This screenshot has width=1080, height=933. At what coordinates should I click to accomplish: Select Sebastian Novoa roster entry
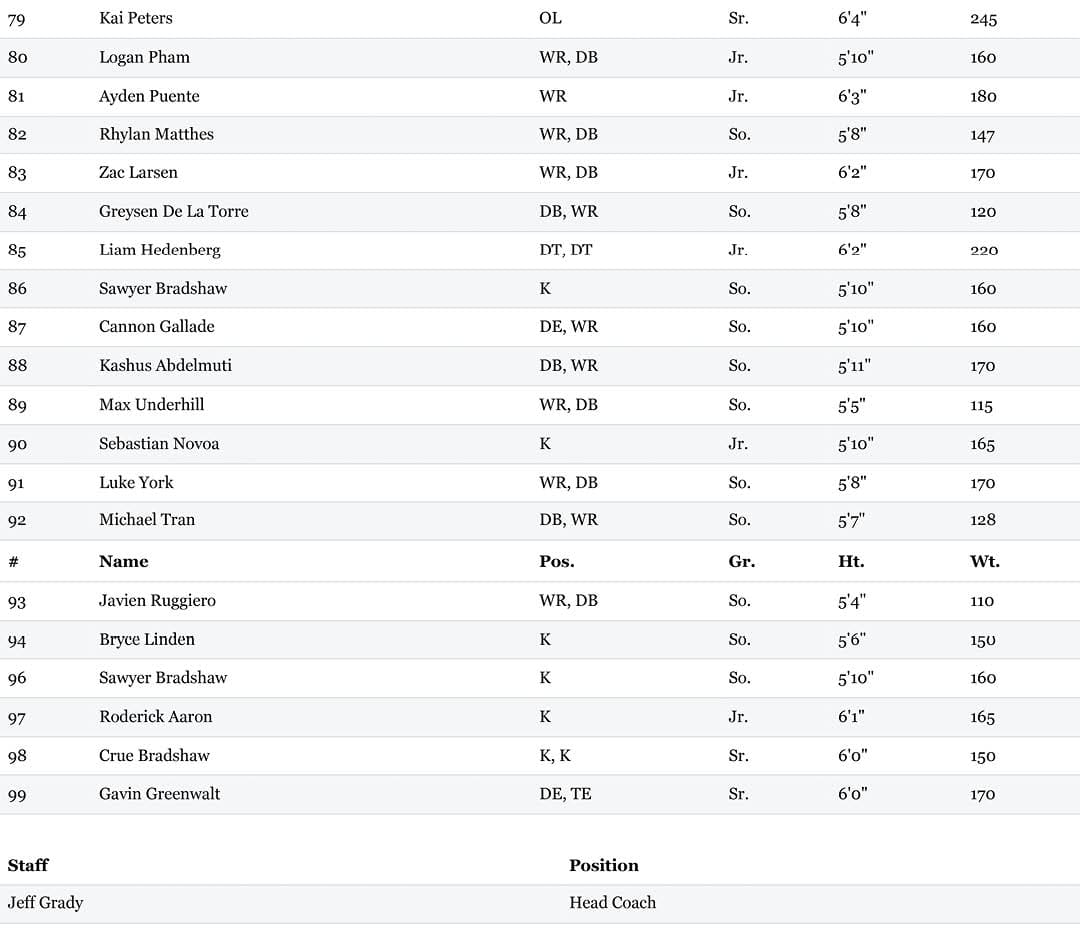coord(159,443)
